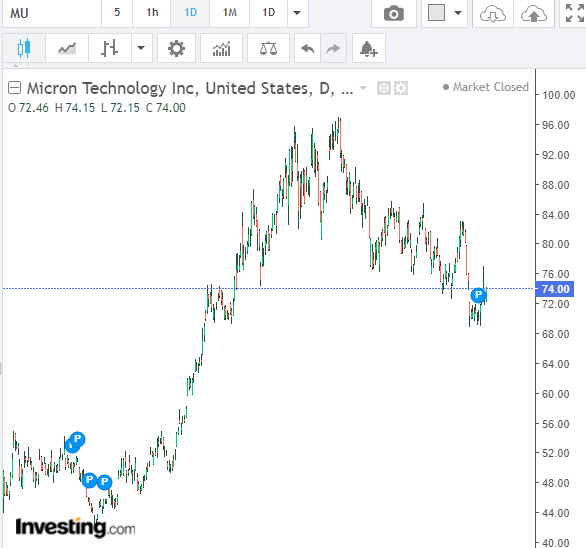
Task: Click the right P marker near price 48
Action: pyautogui.click(x=105, y=482)
